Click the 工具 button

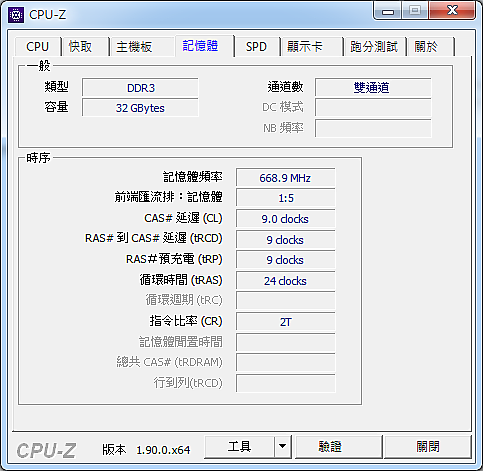[239, 447]
